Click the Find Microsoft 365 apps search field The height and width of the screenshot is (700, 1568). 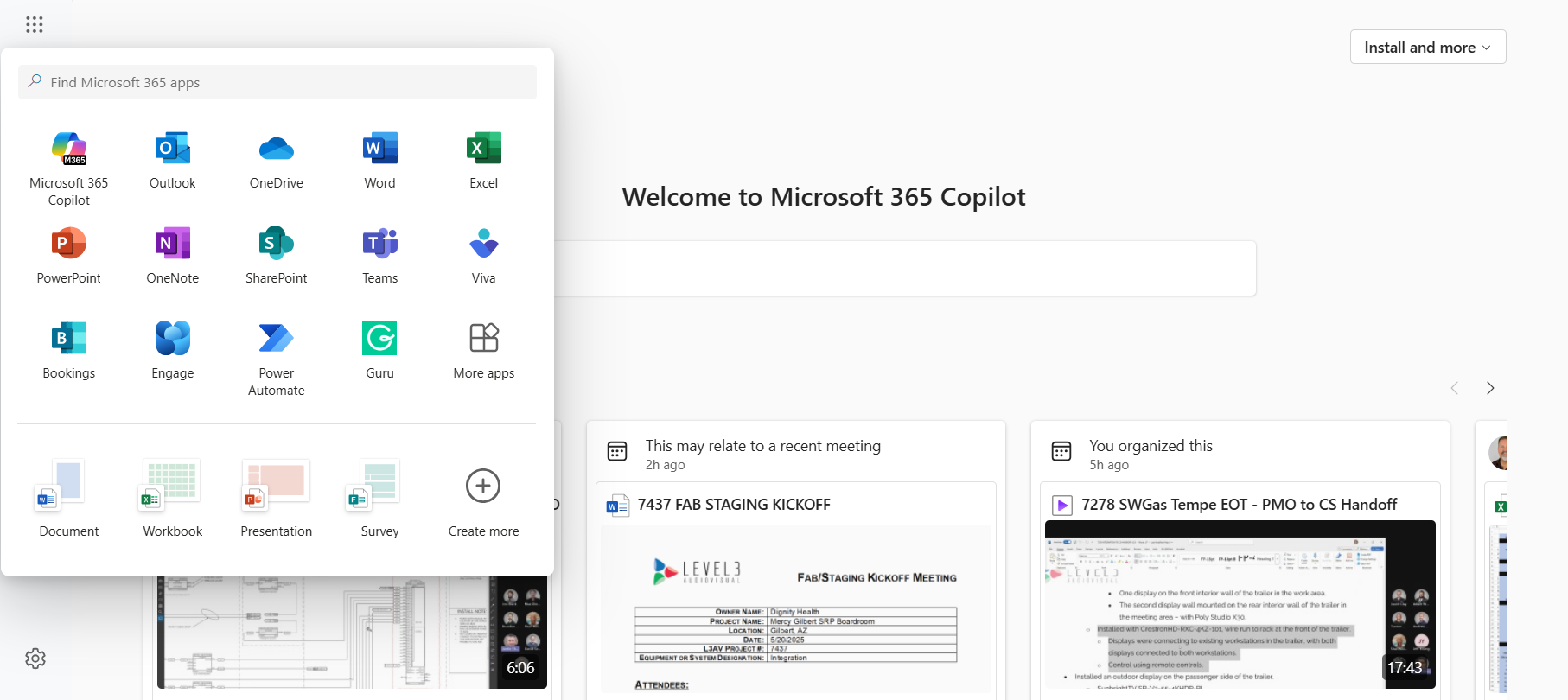pyautogui.click(x=277, y=82)
